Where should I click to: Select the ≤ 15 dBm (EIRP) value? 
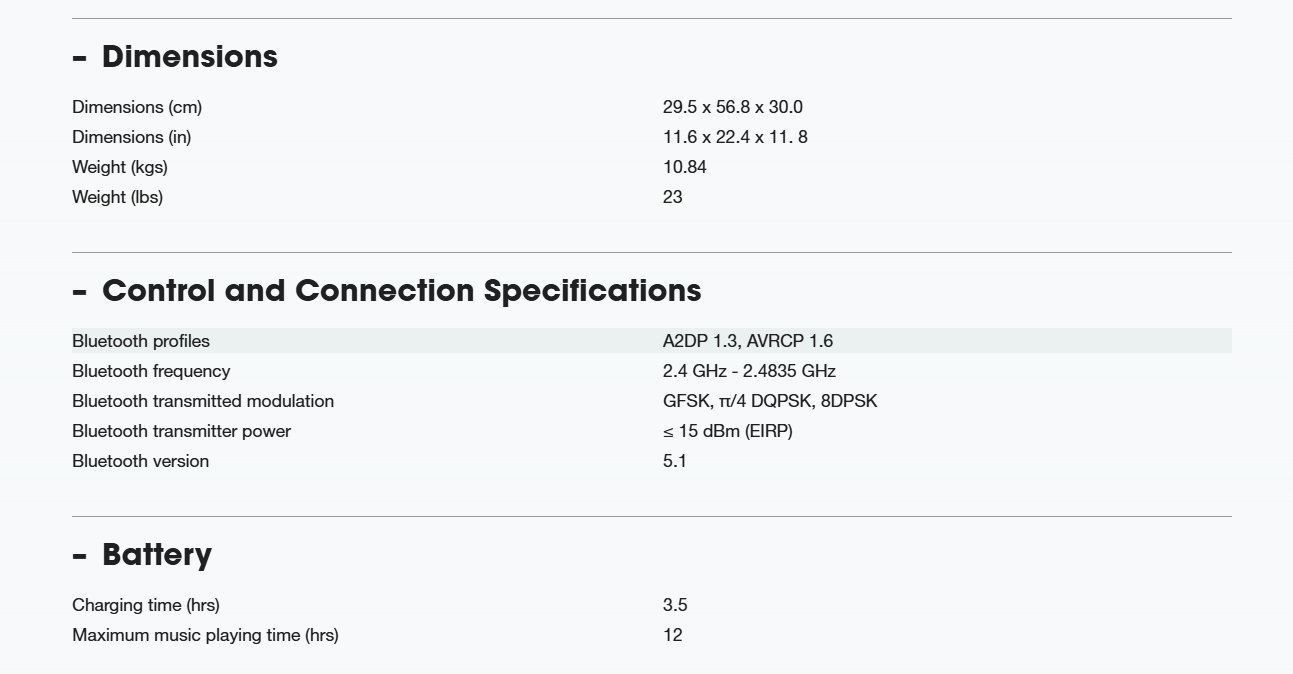[x=728, y=431]
